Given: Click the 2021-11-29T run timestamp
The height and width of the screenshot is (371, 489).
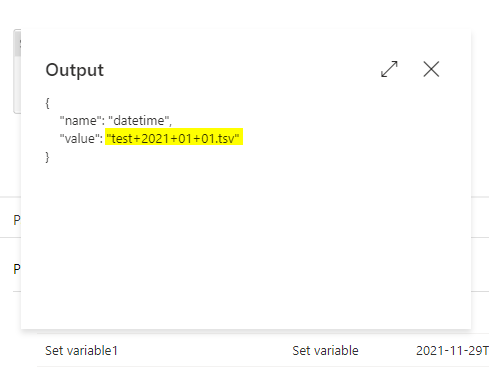Looking at the screenshot, I should coord(452,351).
